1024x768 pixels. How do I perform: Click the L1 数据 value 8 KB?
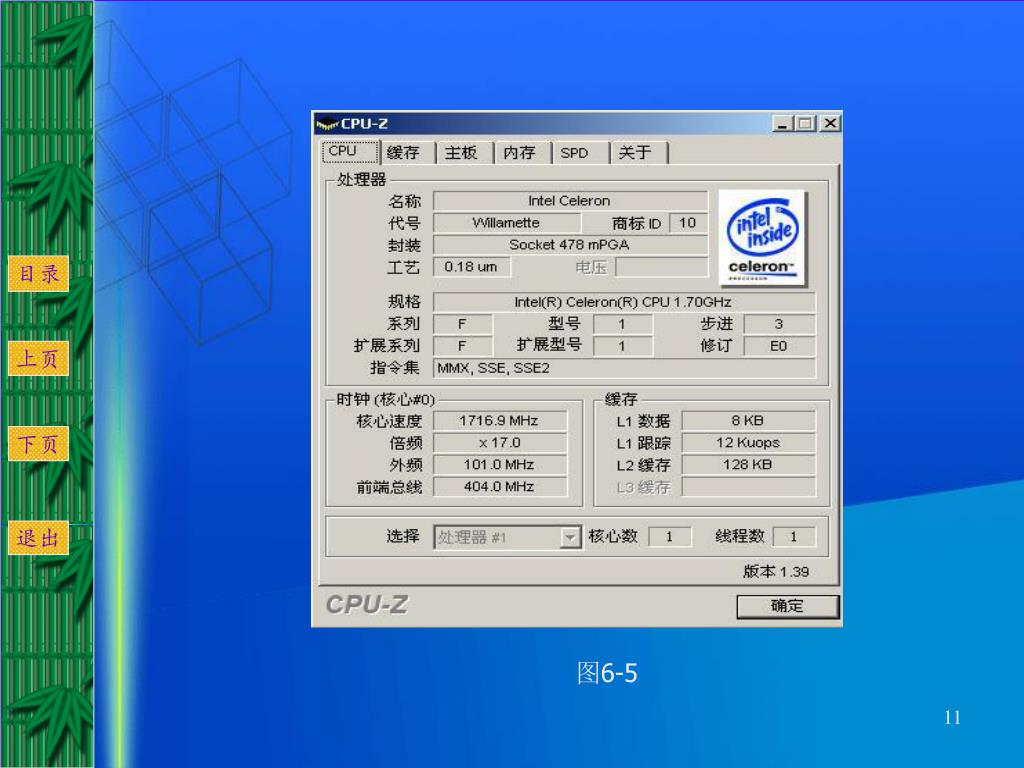[x=748, y=421]
